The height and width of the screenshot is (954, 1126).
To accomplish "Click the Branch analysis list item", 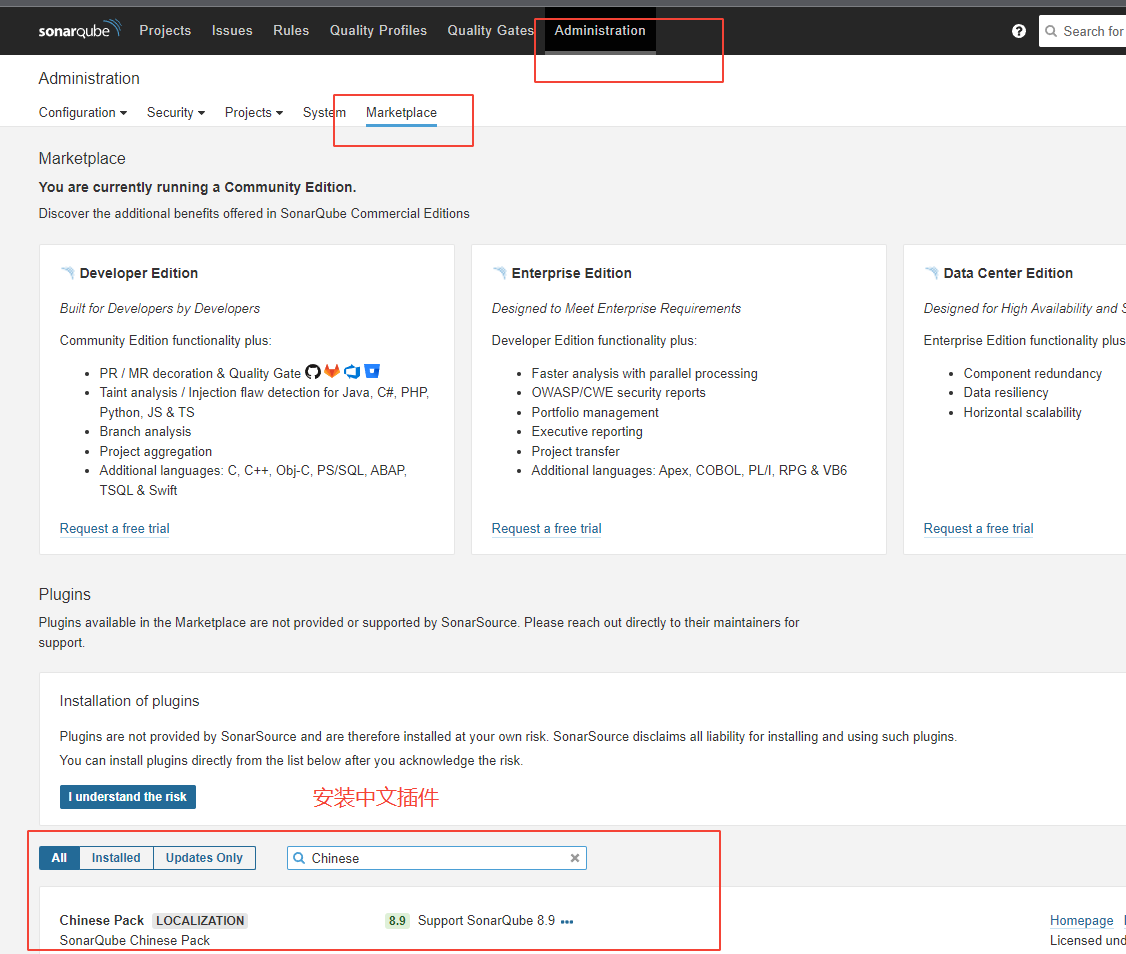I will (x=145, y=432).
